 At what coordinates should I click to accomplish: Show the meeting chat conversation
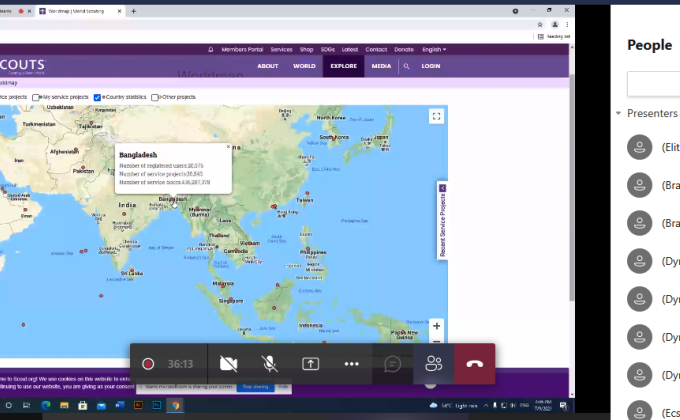click(393, 364)
